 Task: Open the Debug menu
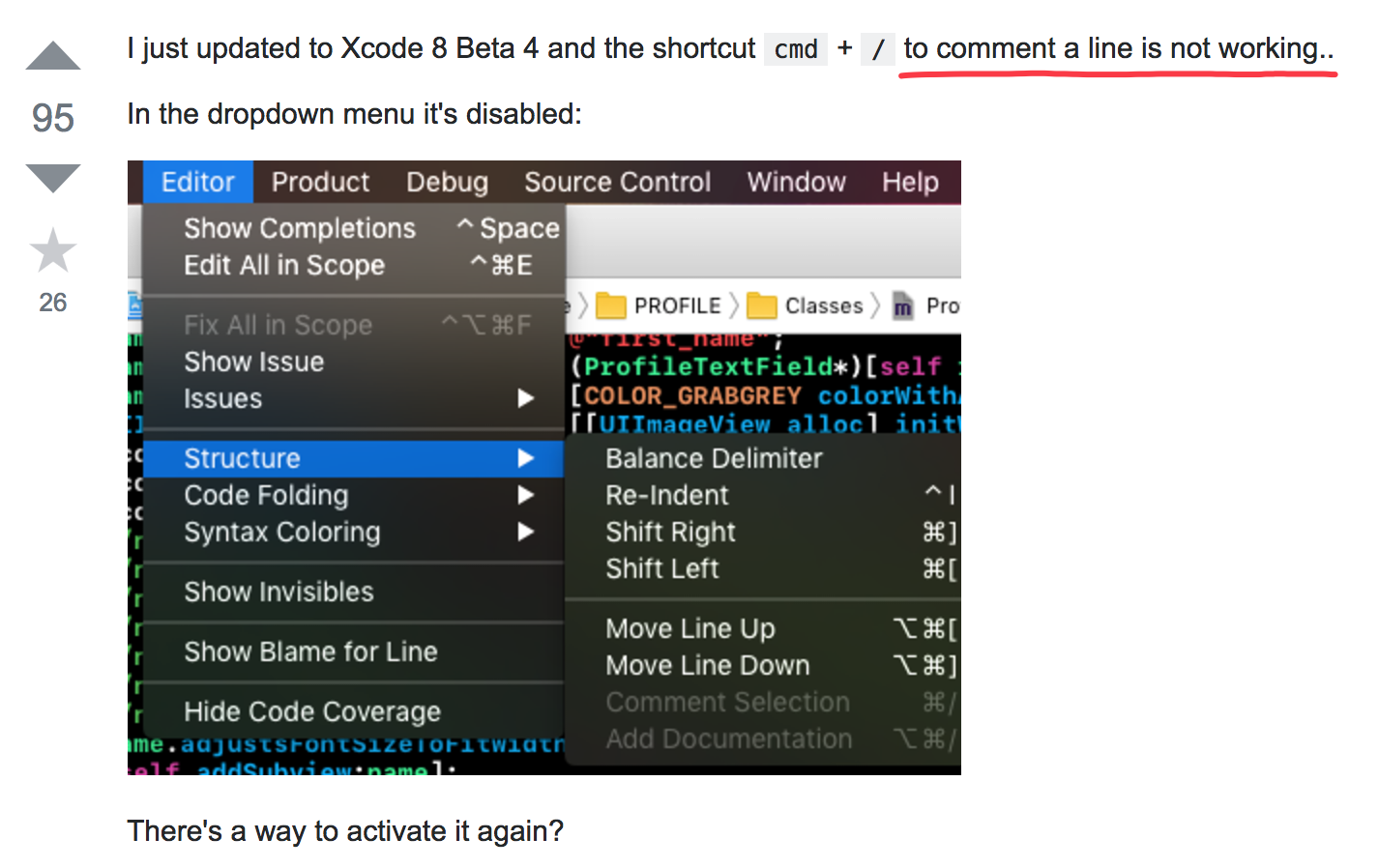pyautogui.click(x=447, y=182)
